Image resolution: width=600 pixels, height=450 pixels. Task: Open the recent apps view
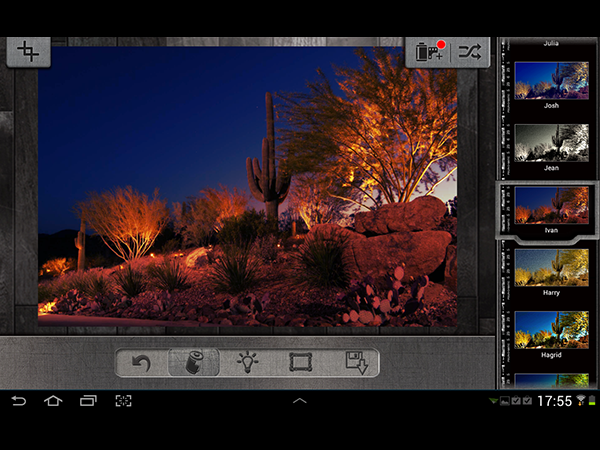click(x=88, y=401)
